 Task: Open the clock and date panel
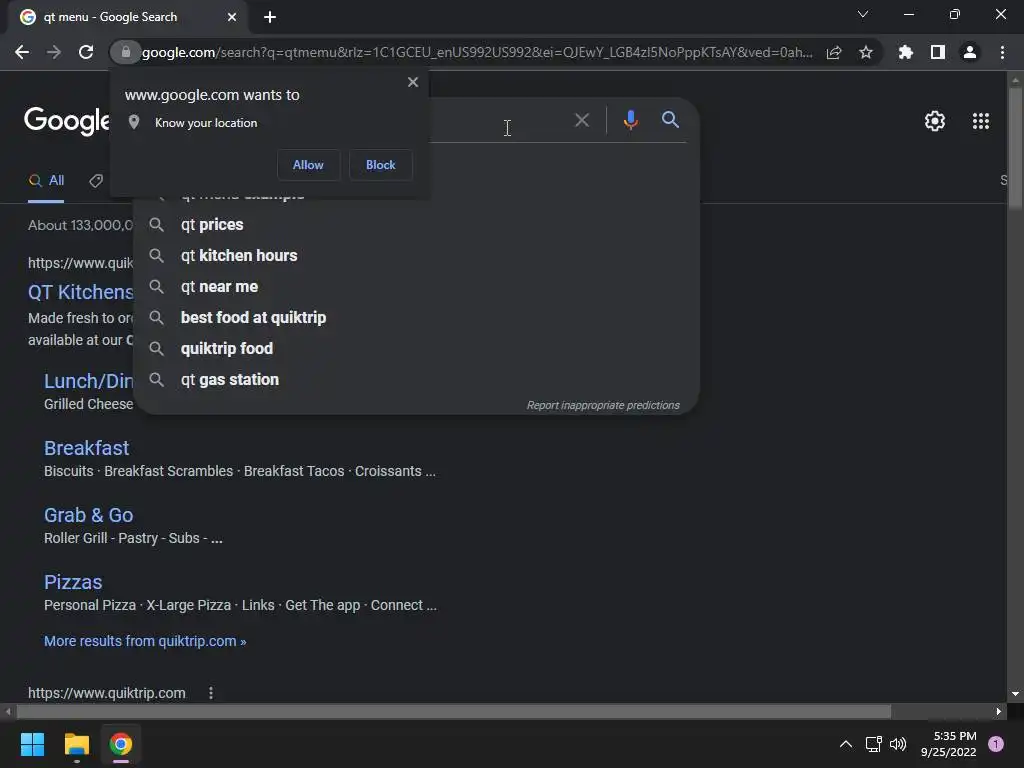(948, 744)
